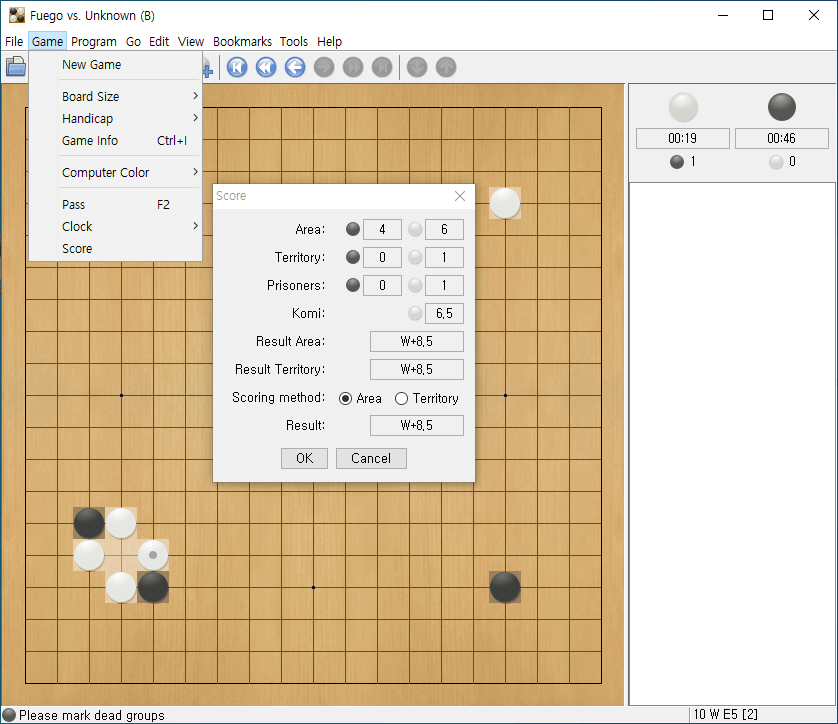Click the next move toolbar icon

[324, 67]
